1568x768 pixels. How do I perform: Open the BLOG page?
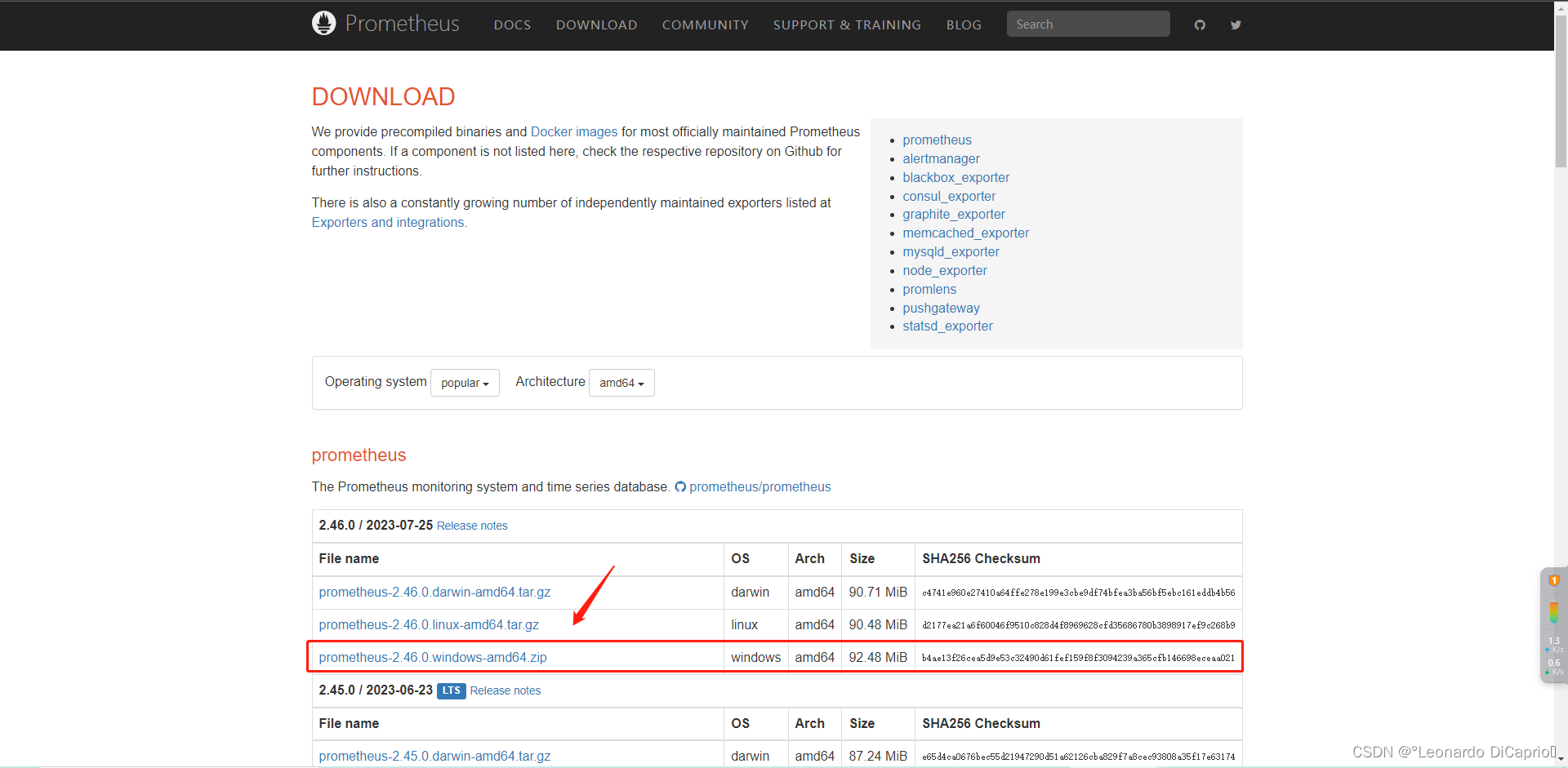964,24
